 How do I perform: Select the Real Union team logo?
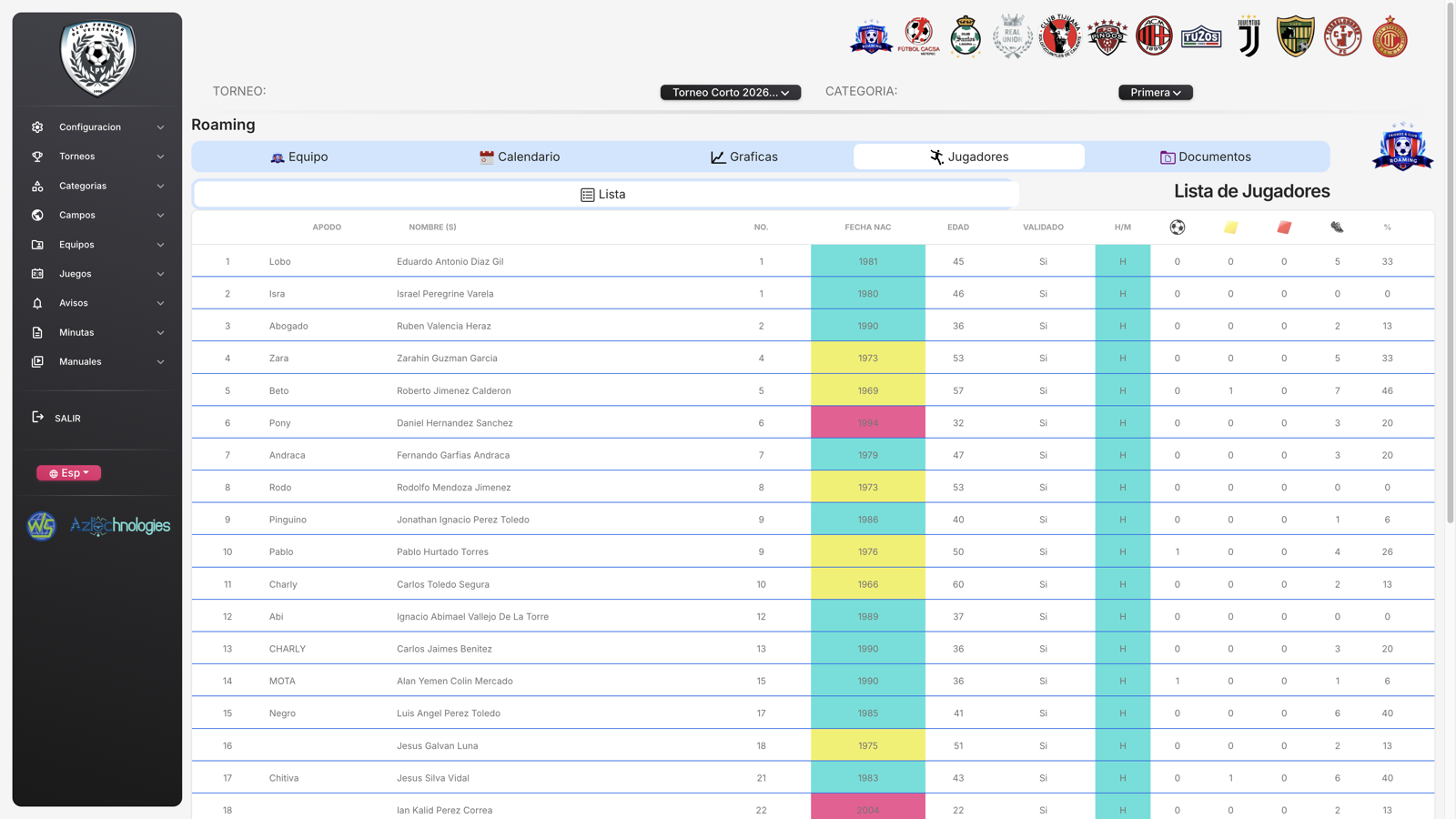pyautogui.click(x=1013, y=37)
